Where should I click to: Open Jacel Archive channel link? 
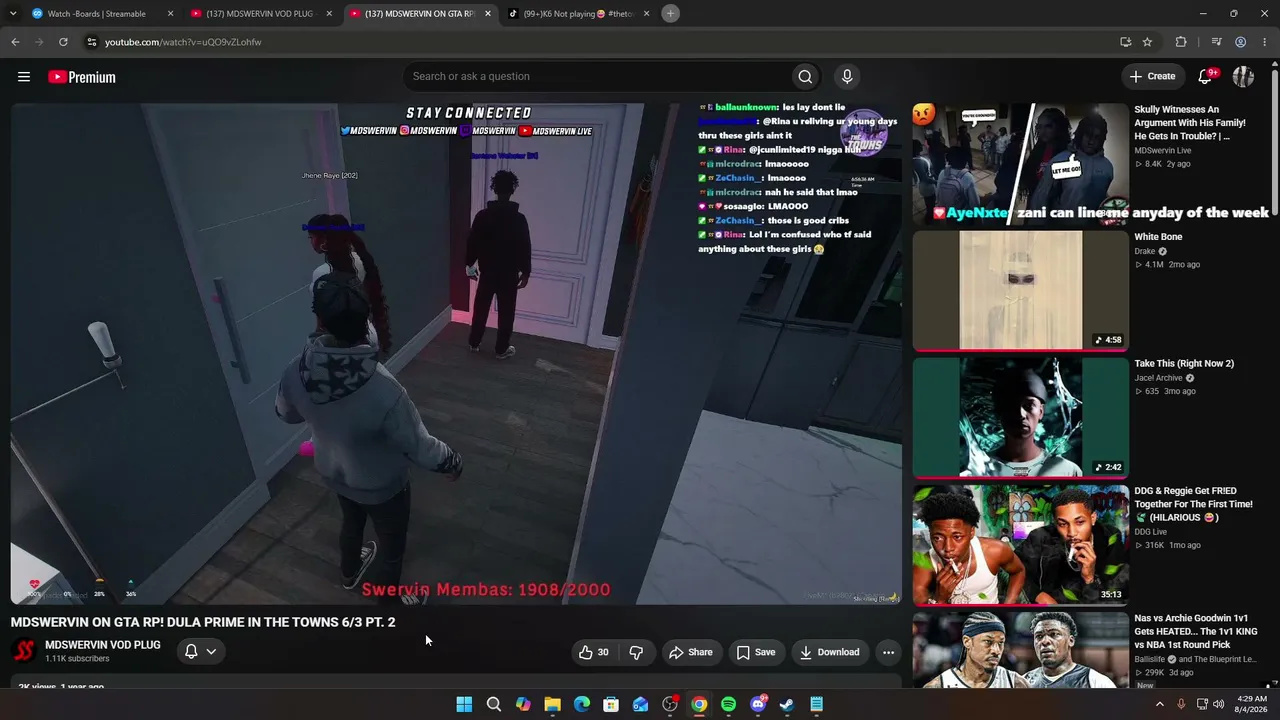pyautogui.click(x=1159, y=378)
